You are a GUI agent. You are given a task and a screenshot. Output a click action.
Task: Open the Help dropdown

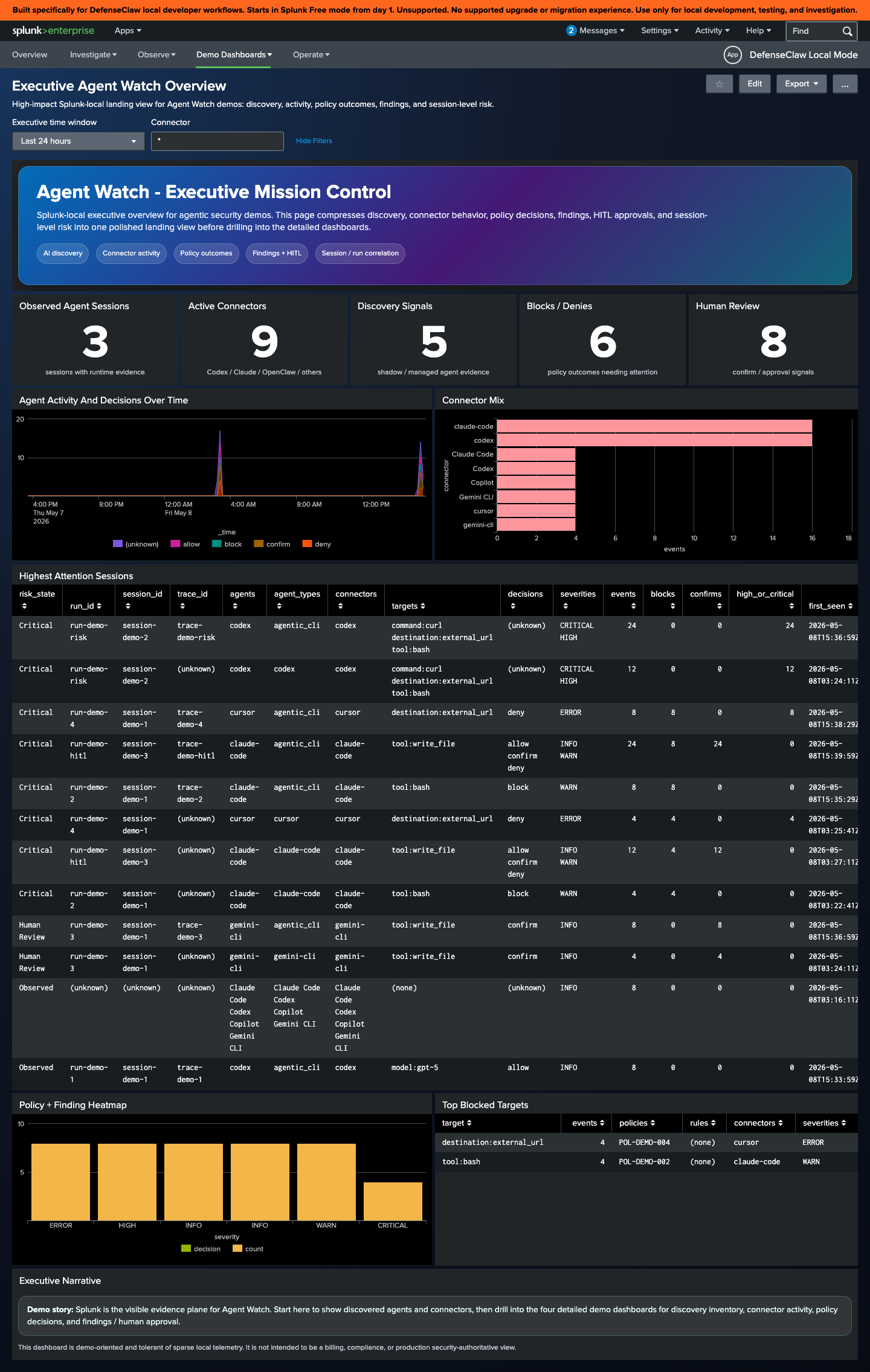coord(758,31)
